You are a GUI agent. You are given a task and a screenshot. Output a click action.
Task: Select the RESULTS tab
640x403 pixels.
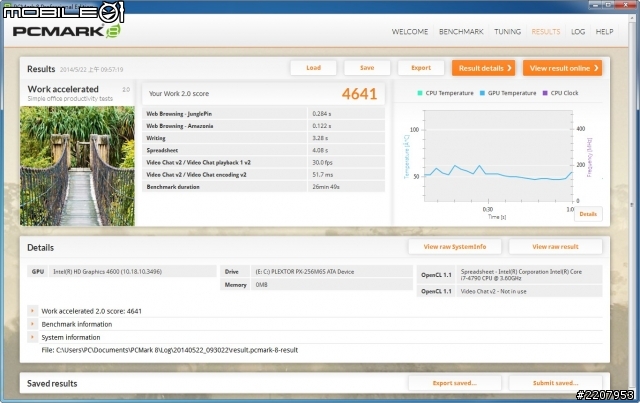(546, 31)
